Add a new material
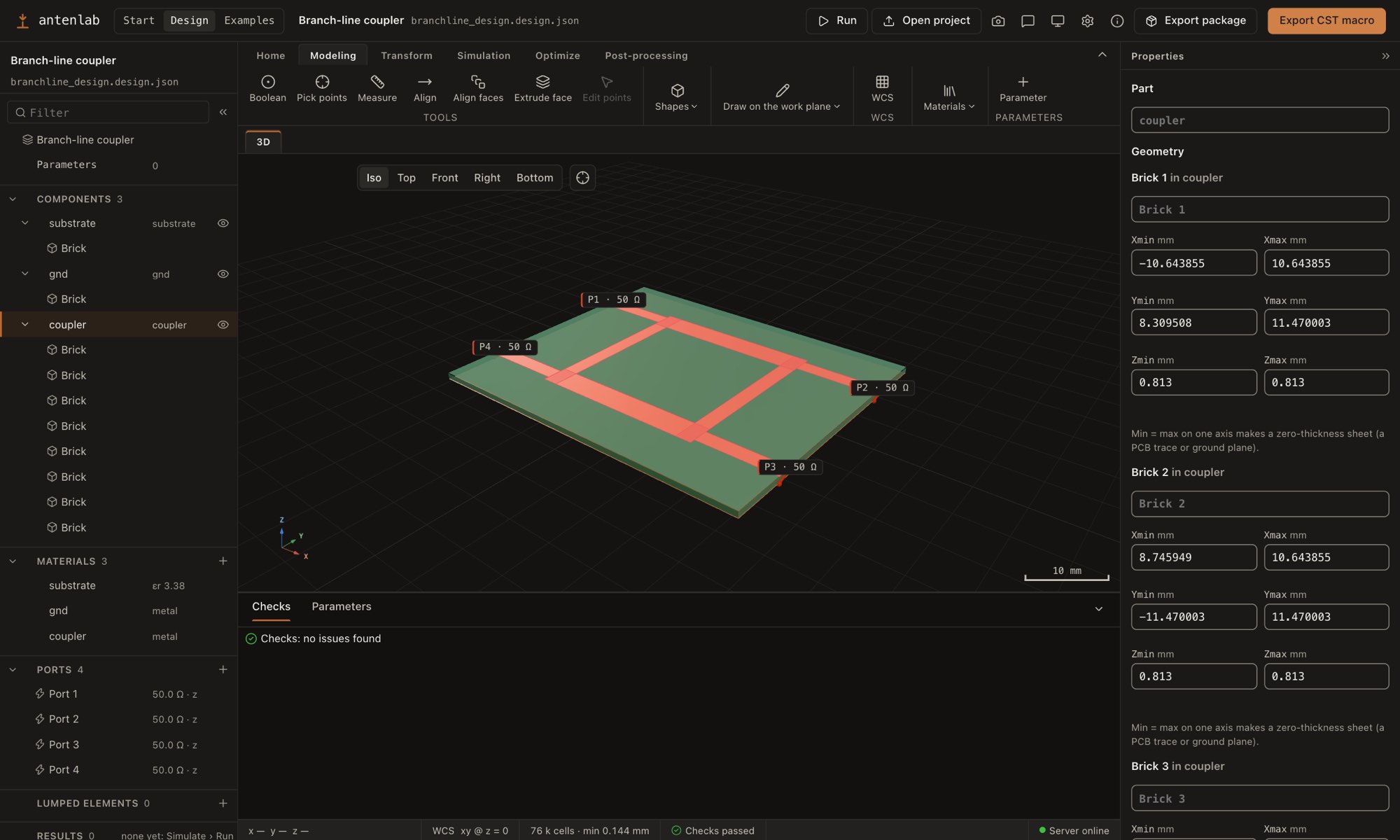This screenshot has width=1400, height=840. tap(223, 561)
